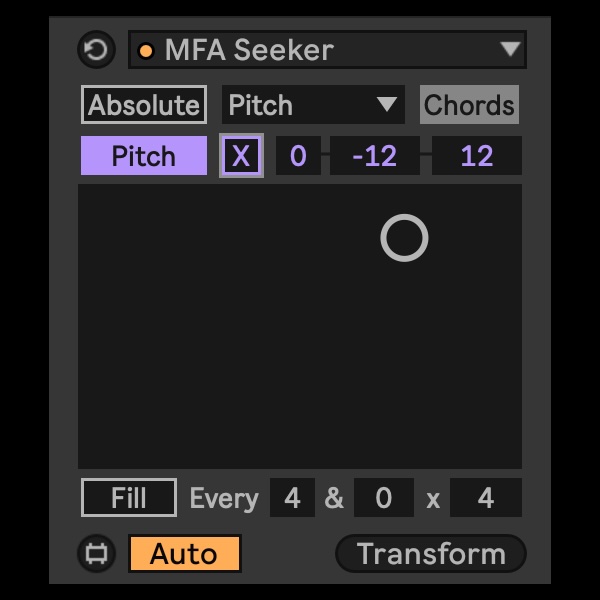Toggle the X axis button
Image resolution: width=600 pixels, height=600 pixels.
[x=241, y=156]
